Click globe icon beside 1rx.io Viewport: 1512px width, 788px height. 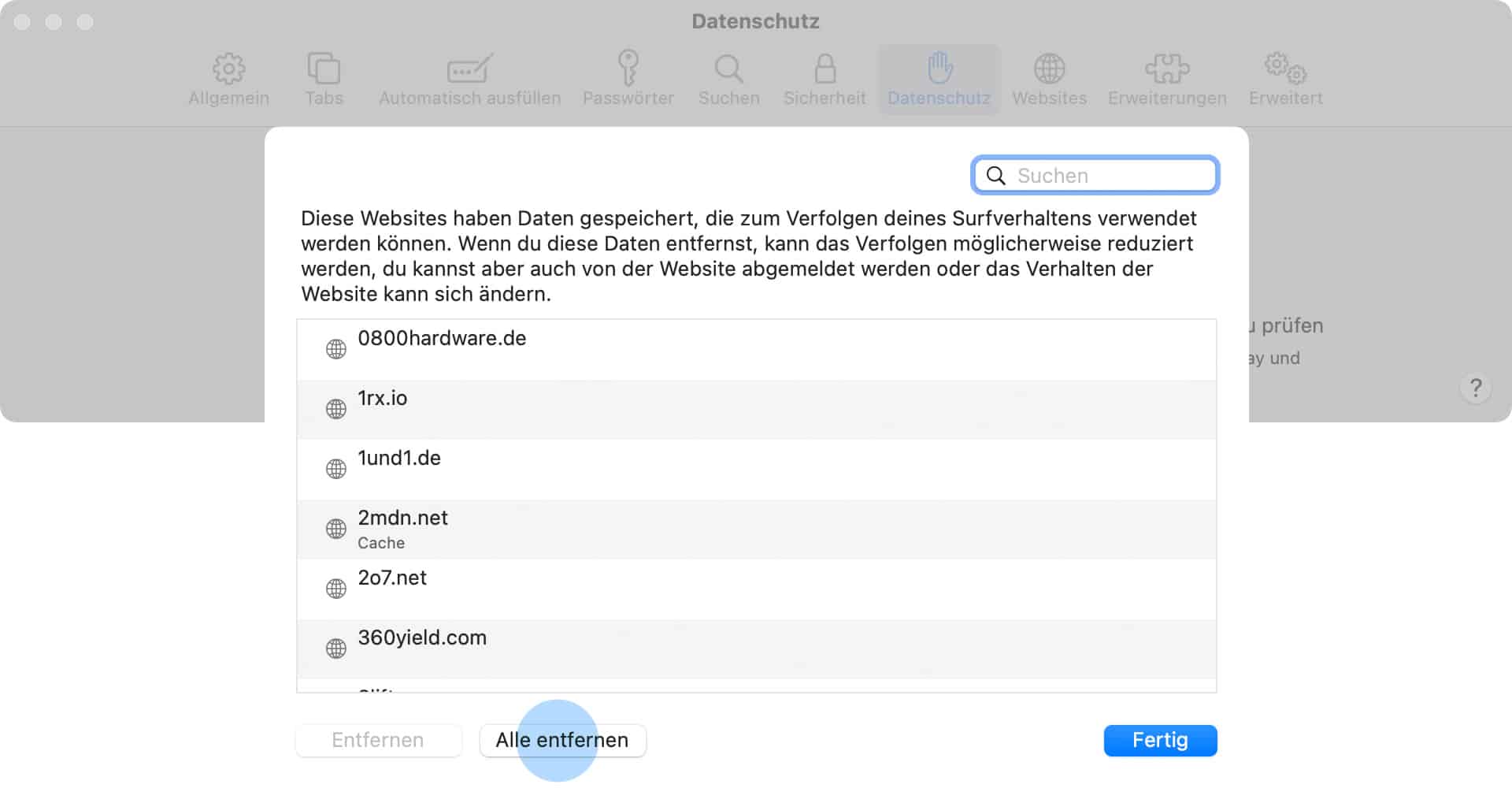click(336, 409)
